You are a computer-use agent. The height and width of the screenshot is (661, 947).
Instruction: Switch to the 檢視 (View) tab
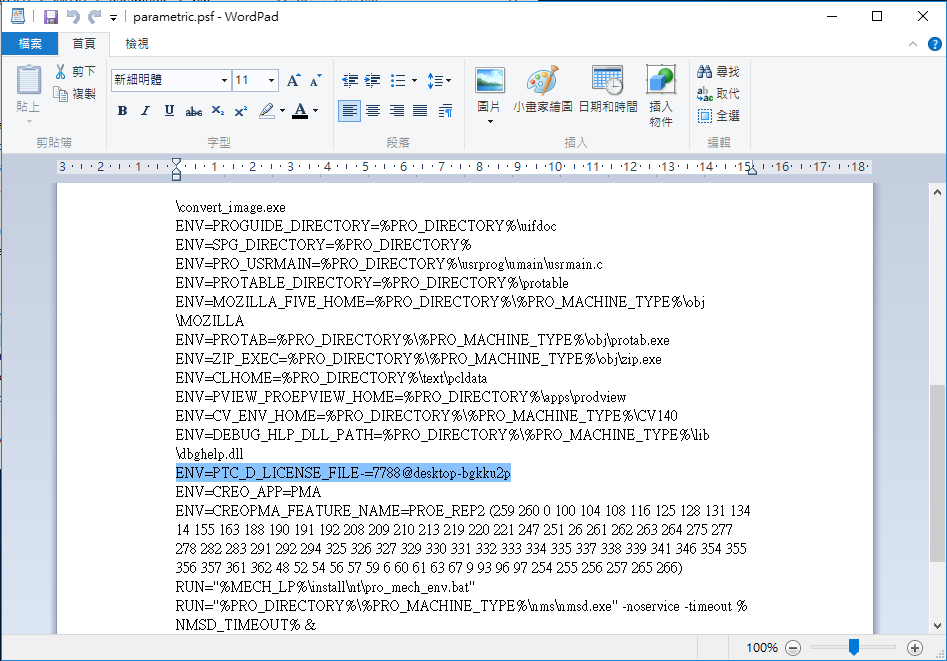tap(137, 44)
